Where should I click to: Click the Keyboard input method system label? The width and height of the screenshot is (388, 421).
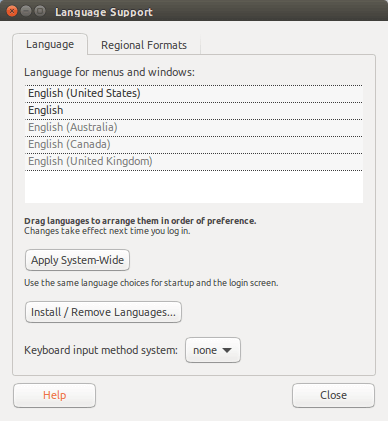click(101, 350)
